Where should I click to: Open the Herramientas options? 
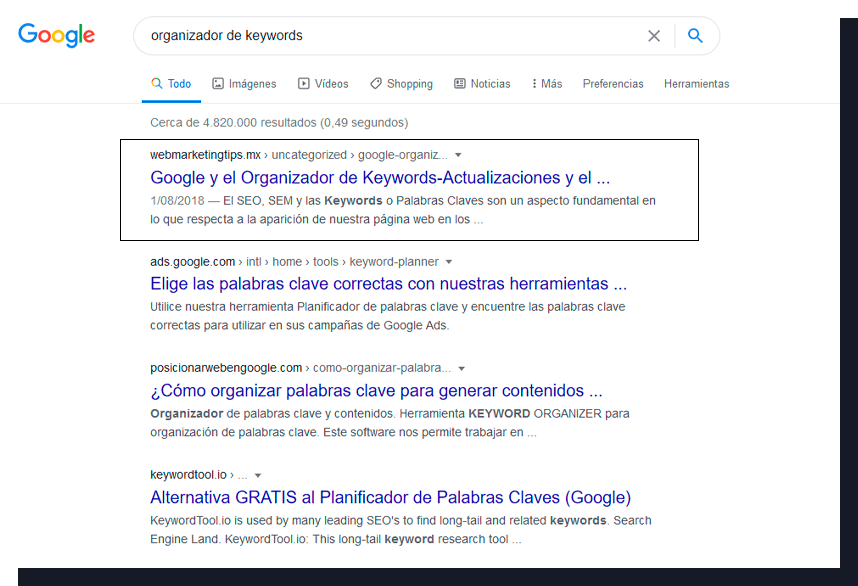pos(696,84)
